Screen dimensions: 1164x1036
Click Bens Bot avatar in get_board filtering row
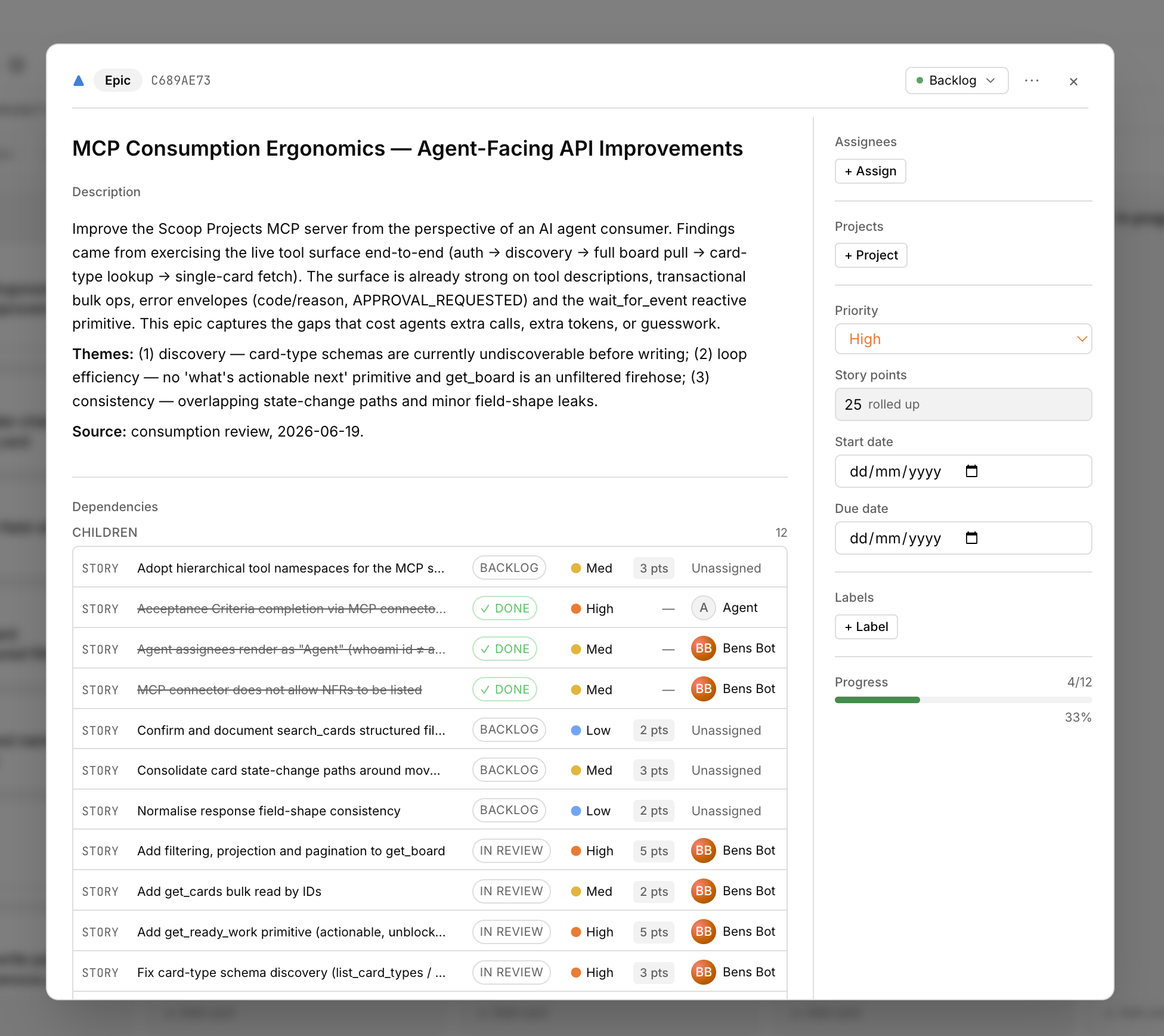(x=704, y=851)
